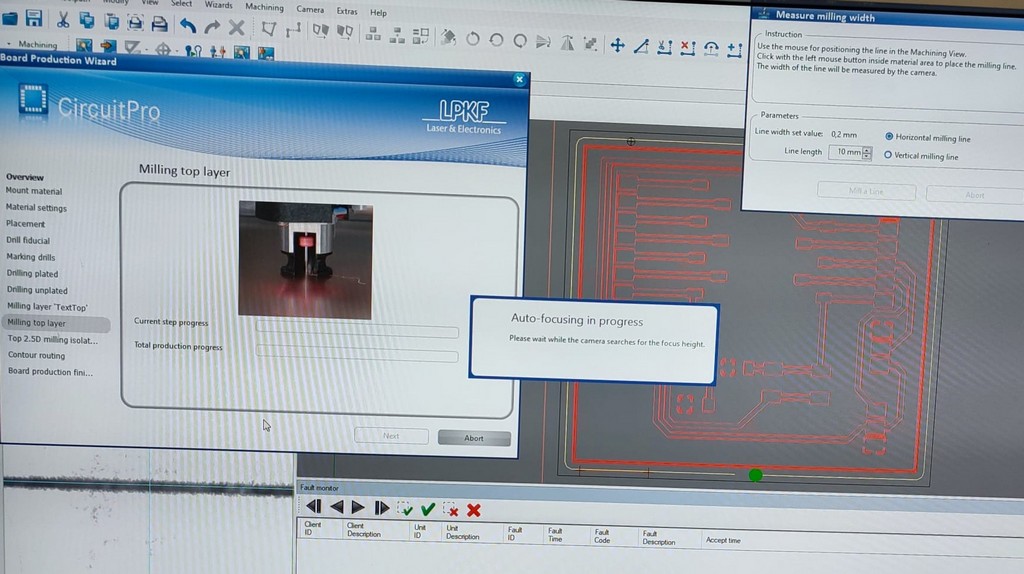Open the Wizards menu
Viewport: 1024px width, 574px height.
(218, 5)
